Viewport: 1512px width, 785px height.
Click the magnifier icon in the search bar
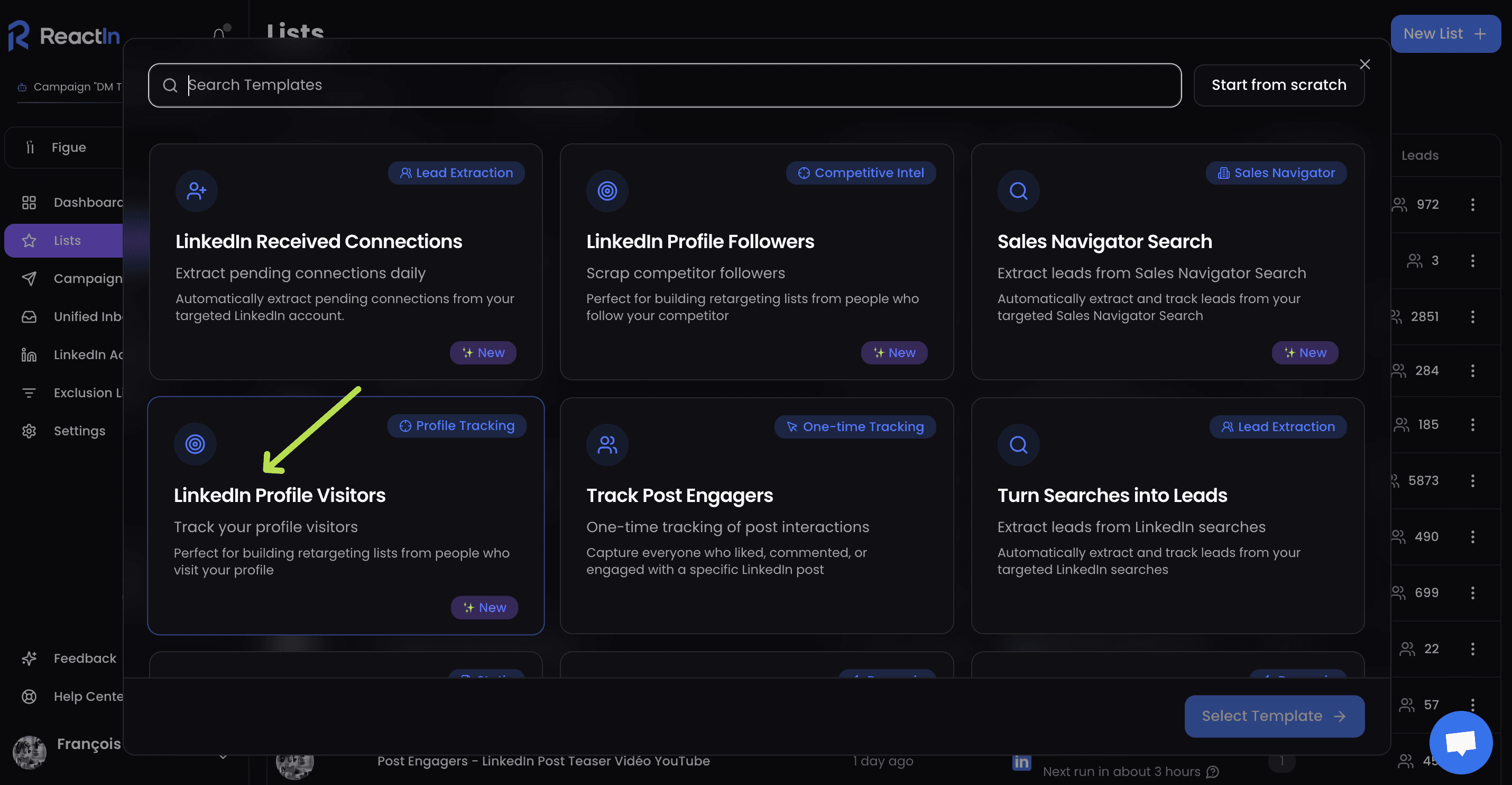tap(170, 85)
